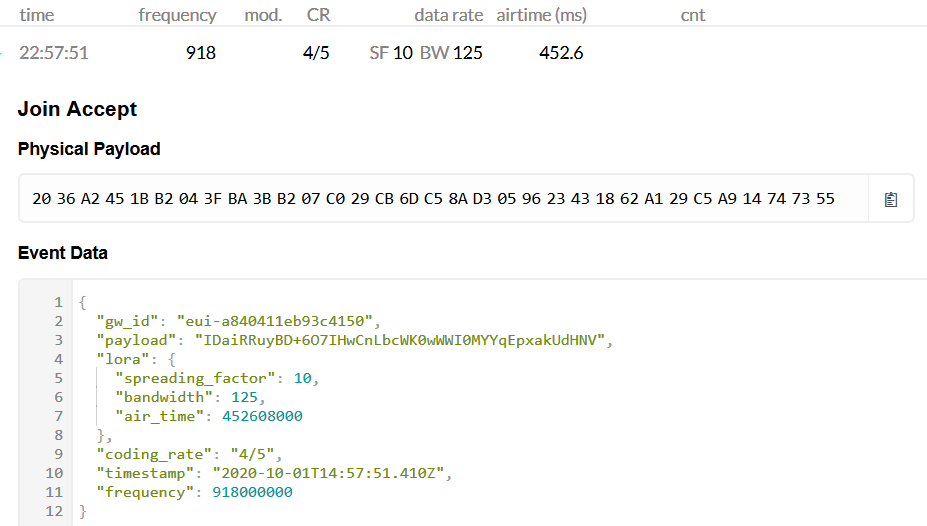Click the "frequency" column header

[177, 15]
